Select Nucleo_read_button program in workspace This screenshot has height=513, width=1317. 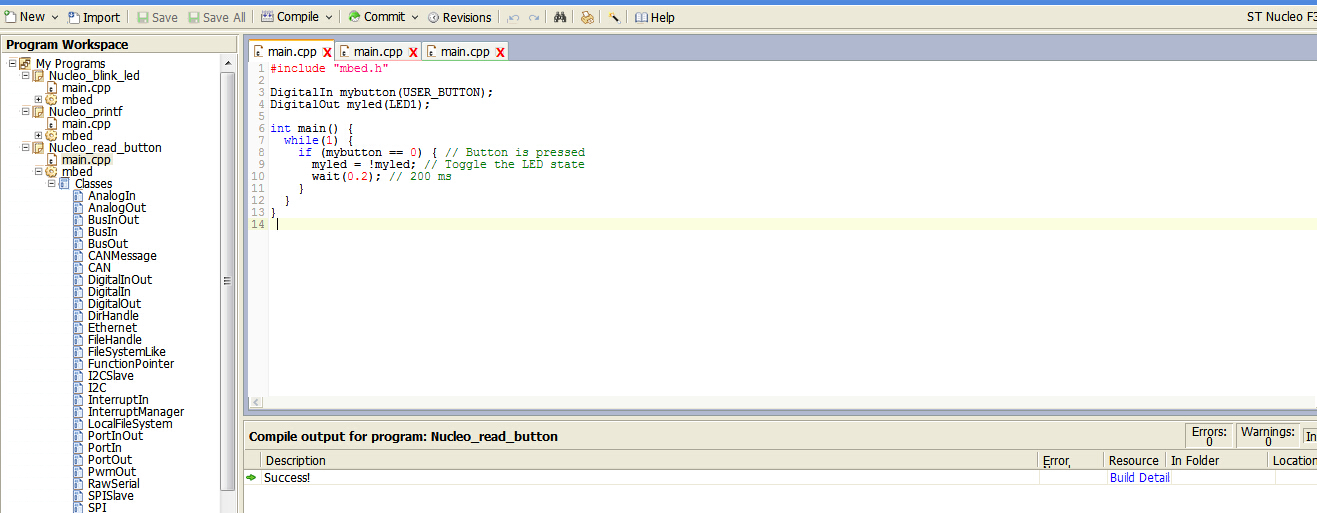pos(105,148)
